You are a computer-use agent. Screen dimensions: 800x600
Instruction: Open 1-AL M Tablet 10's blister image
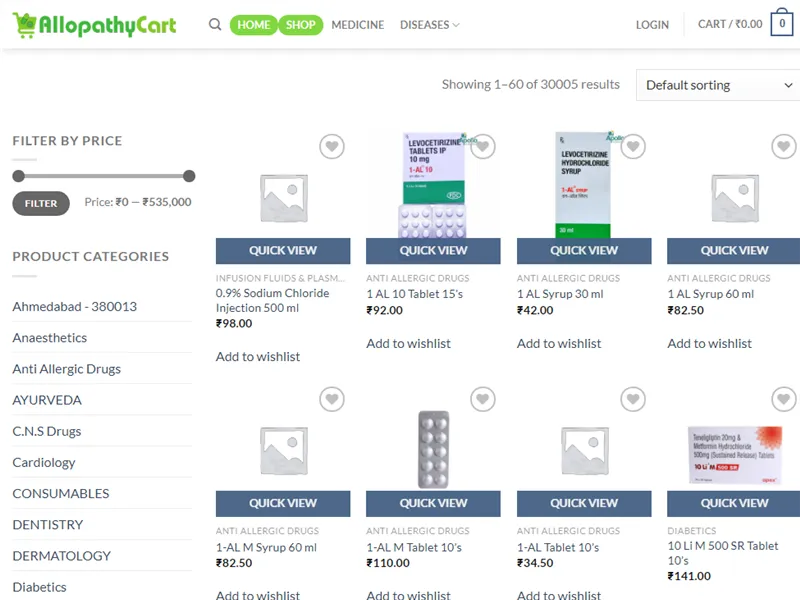(434, 449)
